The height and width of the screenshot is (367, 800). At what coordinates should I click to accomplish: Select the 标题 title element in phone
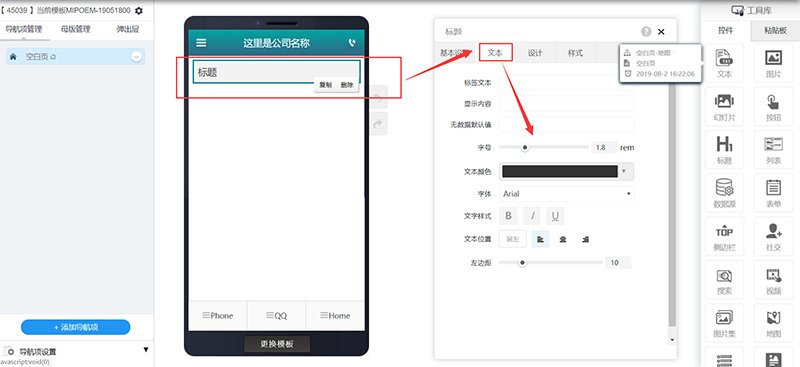point(277,72)
